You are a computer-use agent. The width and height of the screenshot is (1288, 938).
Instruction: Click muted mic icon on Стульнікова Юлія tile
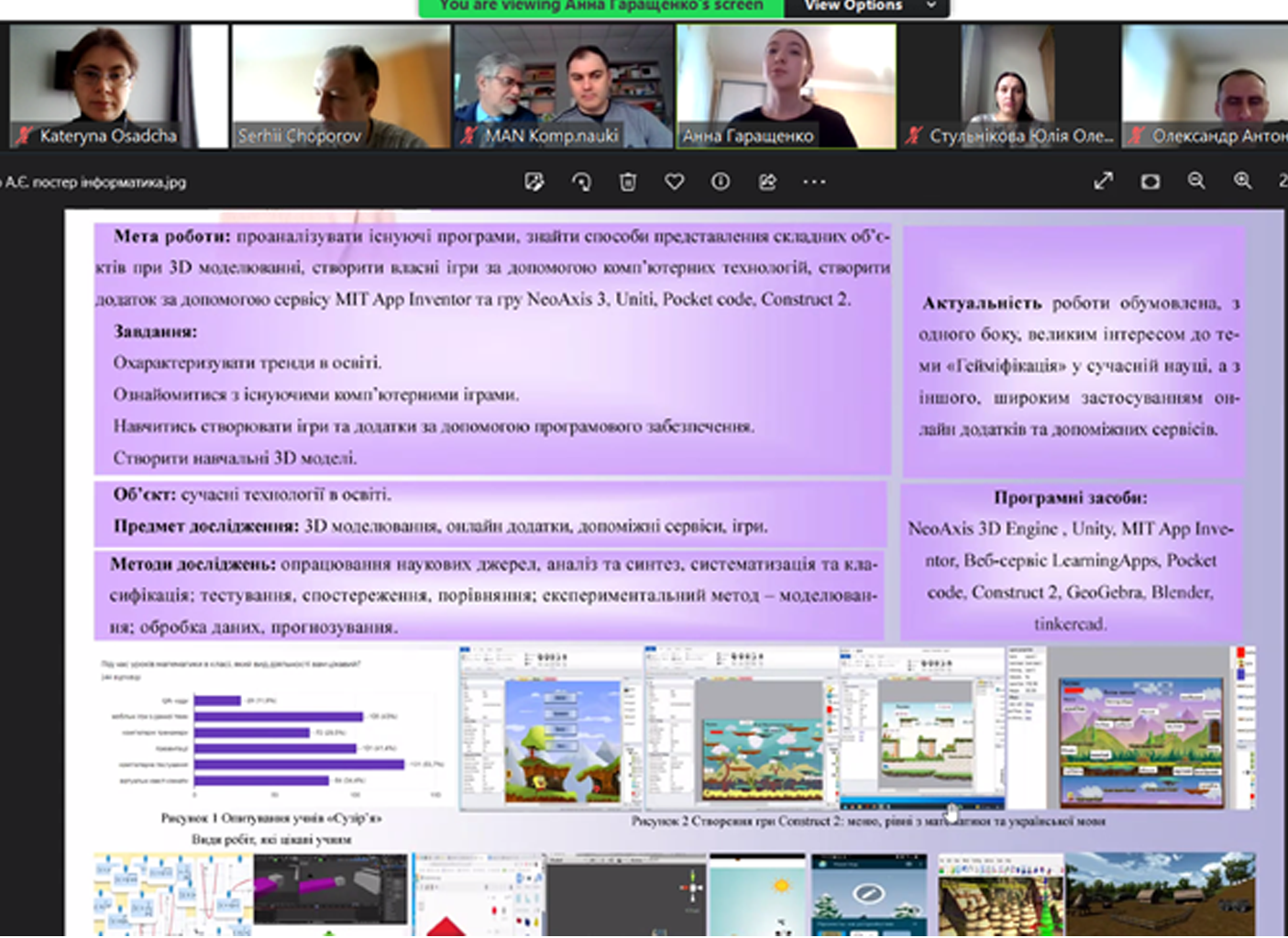[914, 137]
